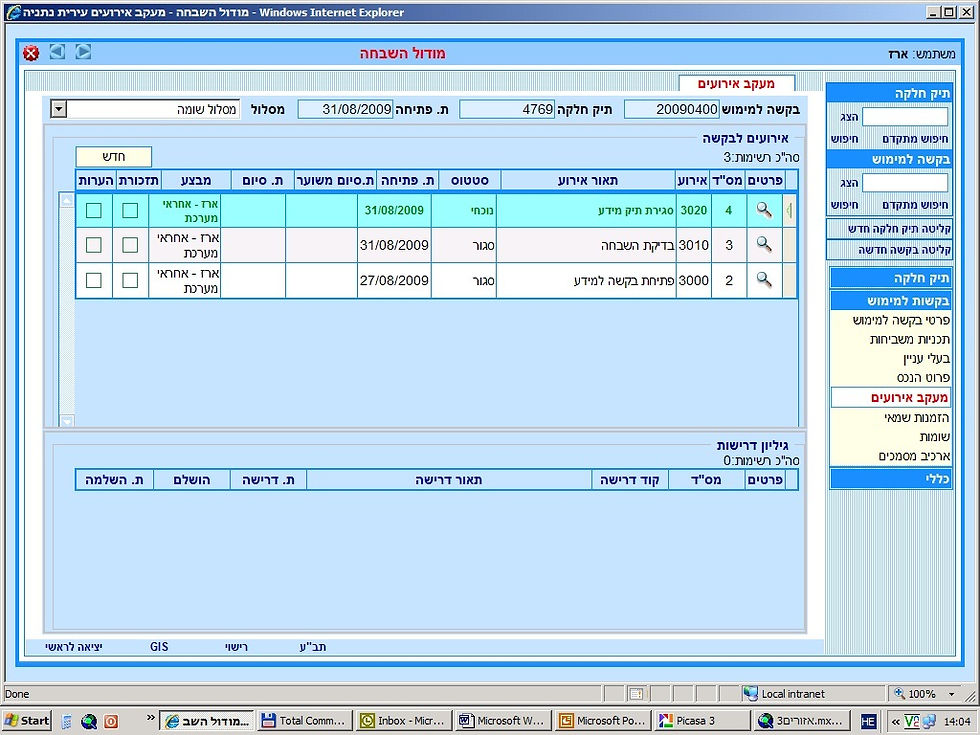This screenshot has height=735, width=980.
Task: Click the בדיקת השבחה event description
Action: tap(637, 245)
